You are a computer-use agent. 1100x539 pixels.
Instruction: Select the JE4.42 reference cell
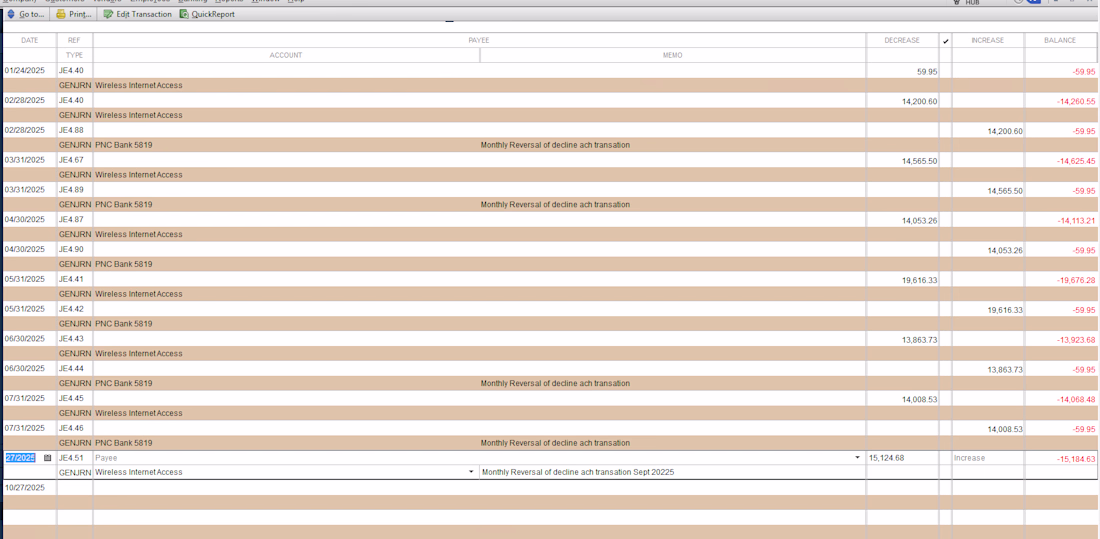(71, 309)
